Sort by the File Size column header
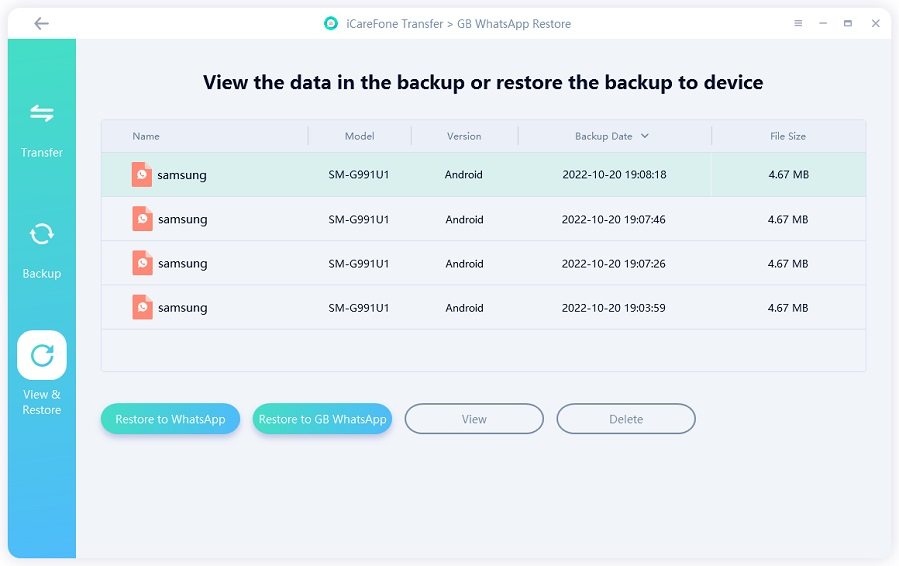This screenshot has height=566, width=899. [788, 136]
